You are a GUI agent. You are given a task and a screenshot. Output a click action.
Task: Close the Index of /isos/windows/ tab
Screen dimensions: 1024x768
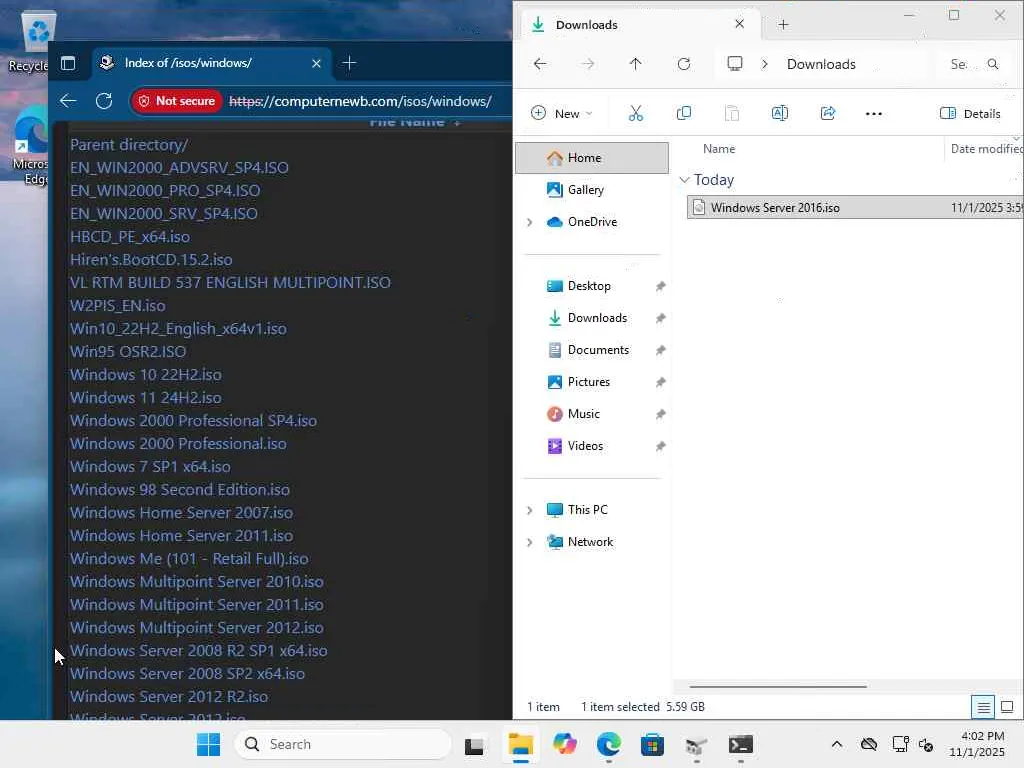click(x=316, y=63)
